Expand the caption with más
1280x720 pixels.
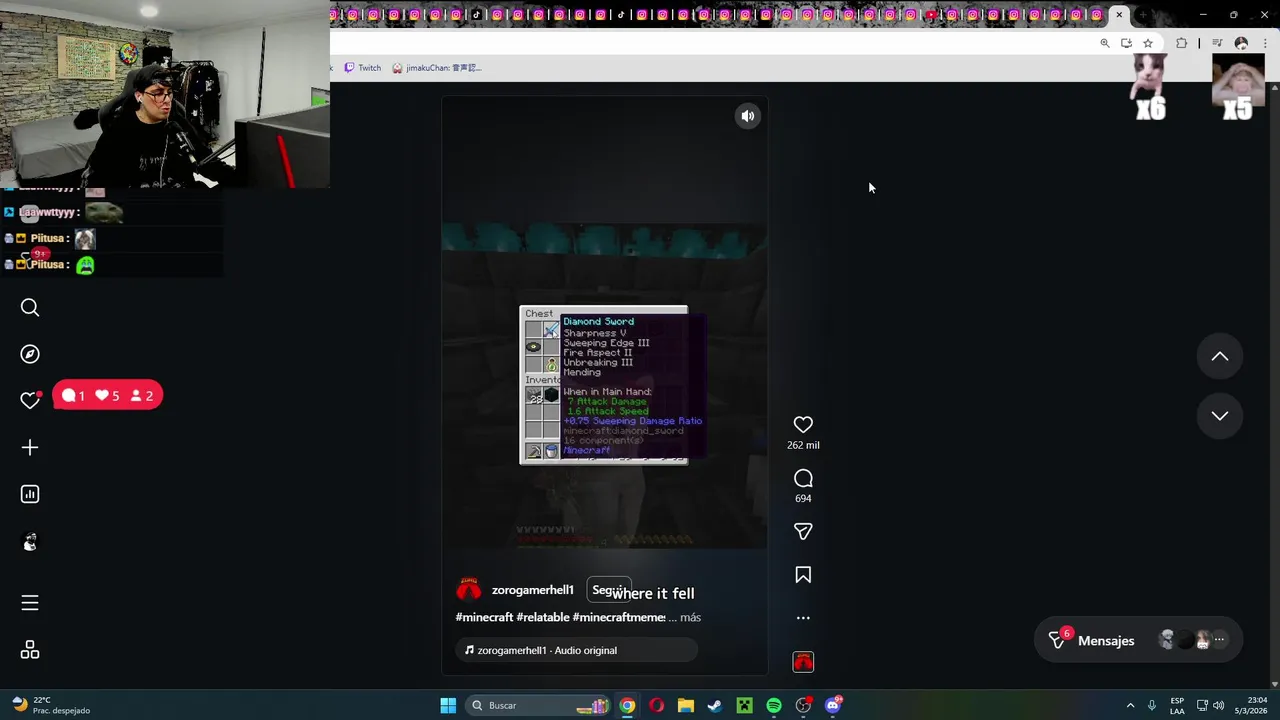[690, 617]
